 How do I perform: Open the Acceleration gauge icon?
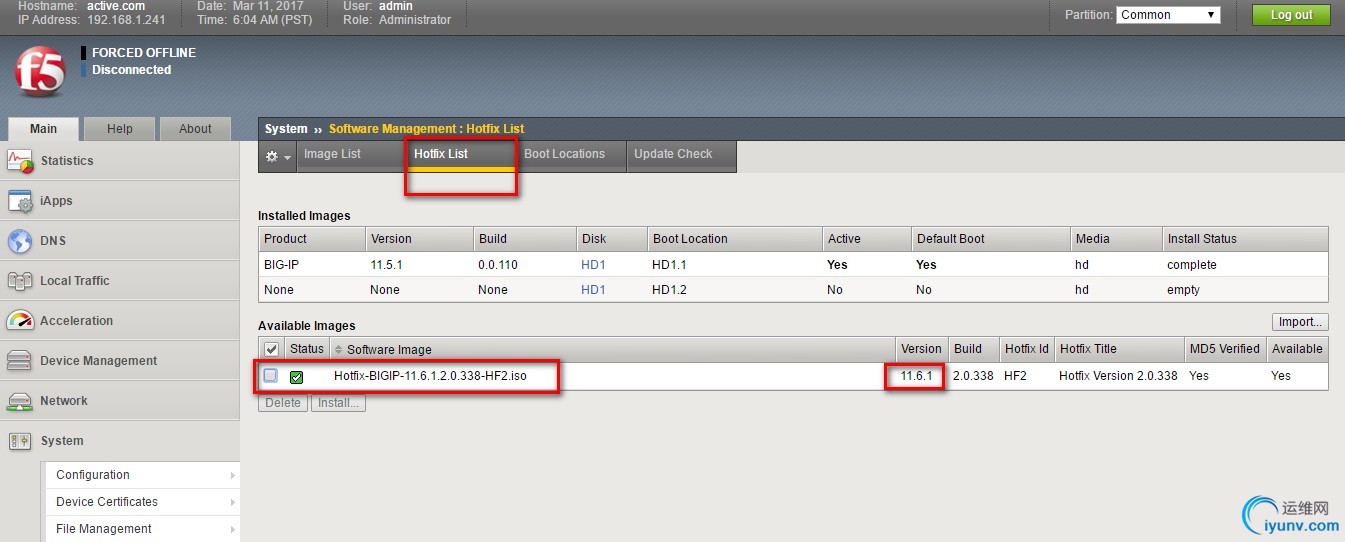[20, 321]
